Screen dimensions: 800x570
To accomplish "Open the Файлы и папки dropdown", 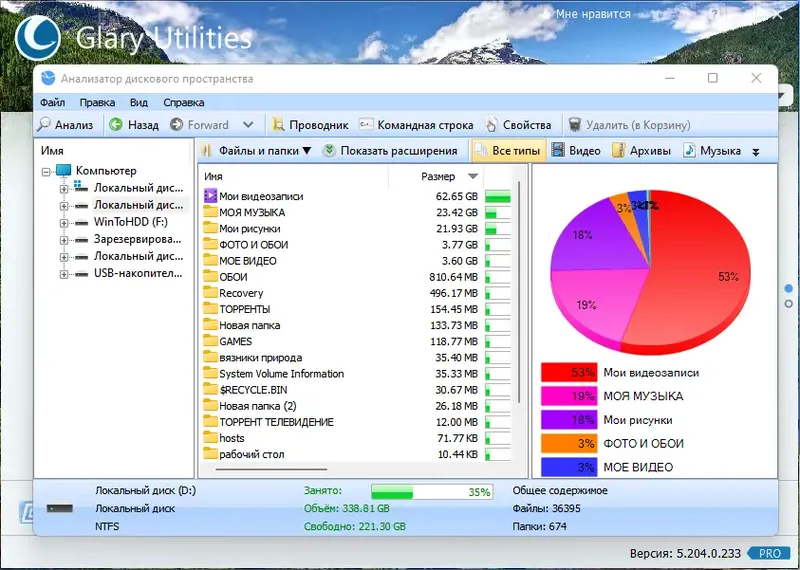I will tap(256, 151).
